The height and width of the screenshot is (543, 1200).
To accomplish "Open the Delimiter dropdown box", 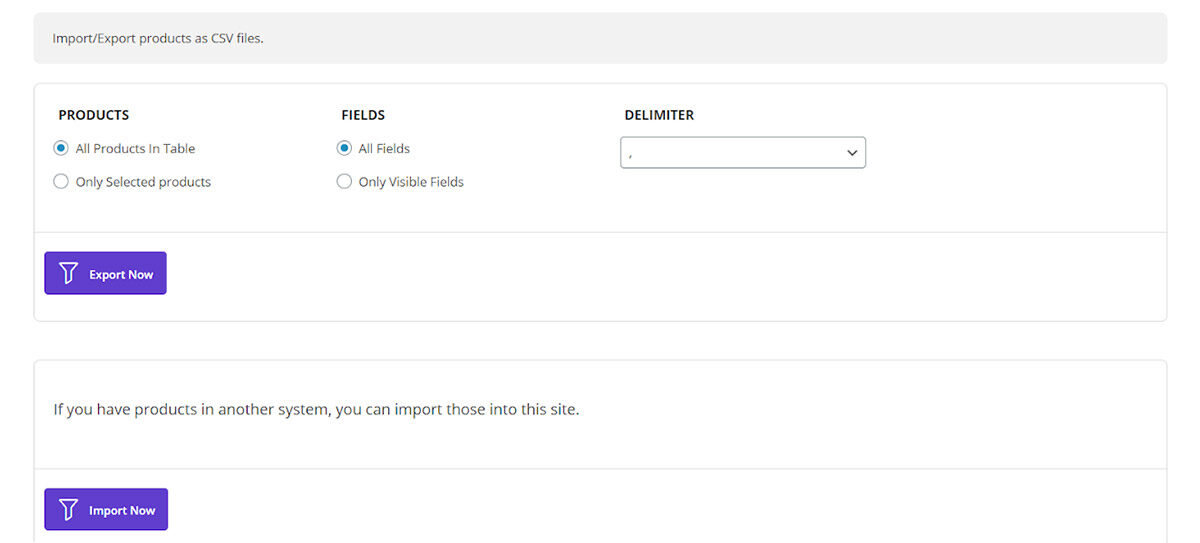I will (742, 153).
